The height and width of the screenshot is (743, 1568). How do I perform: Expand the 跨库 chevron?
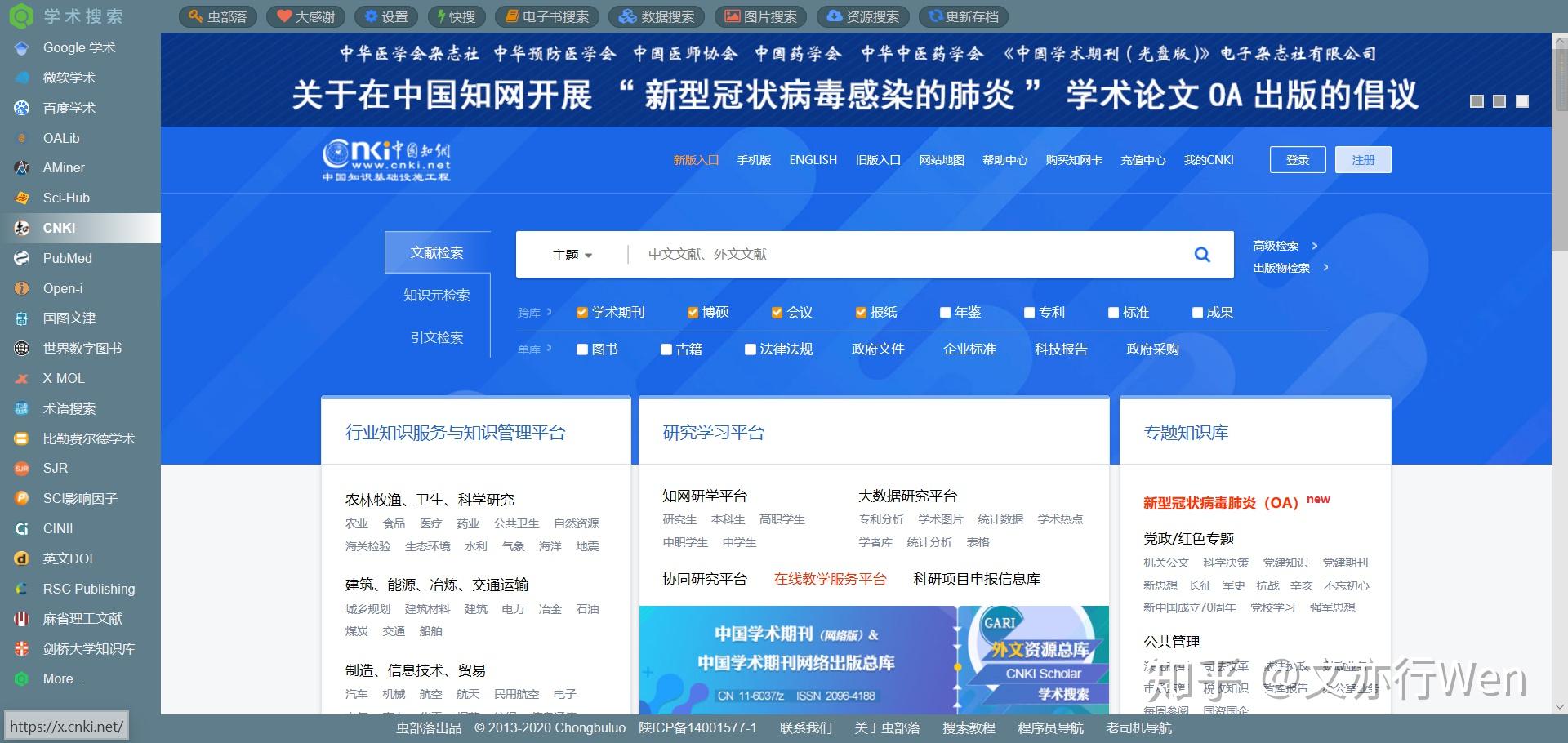click(x=549, y=312)
